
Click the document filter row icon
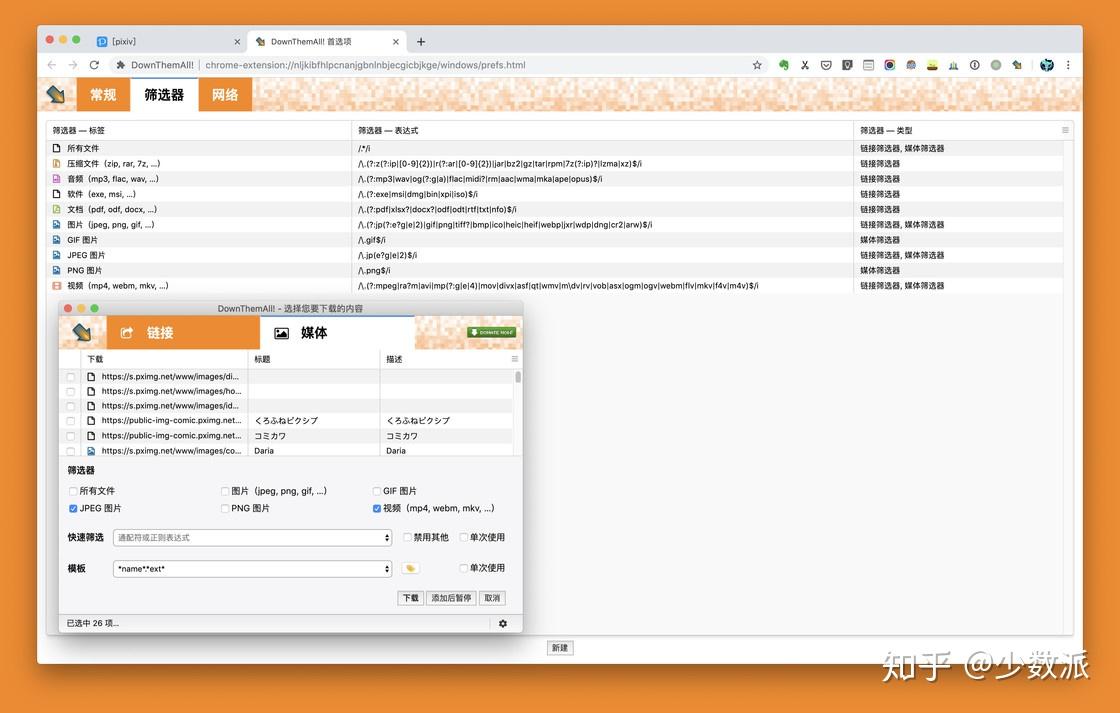coord(56,209)
